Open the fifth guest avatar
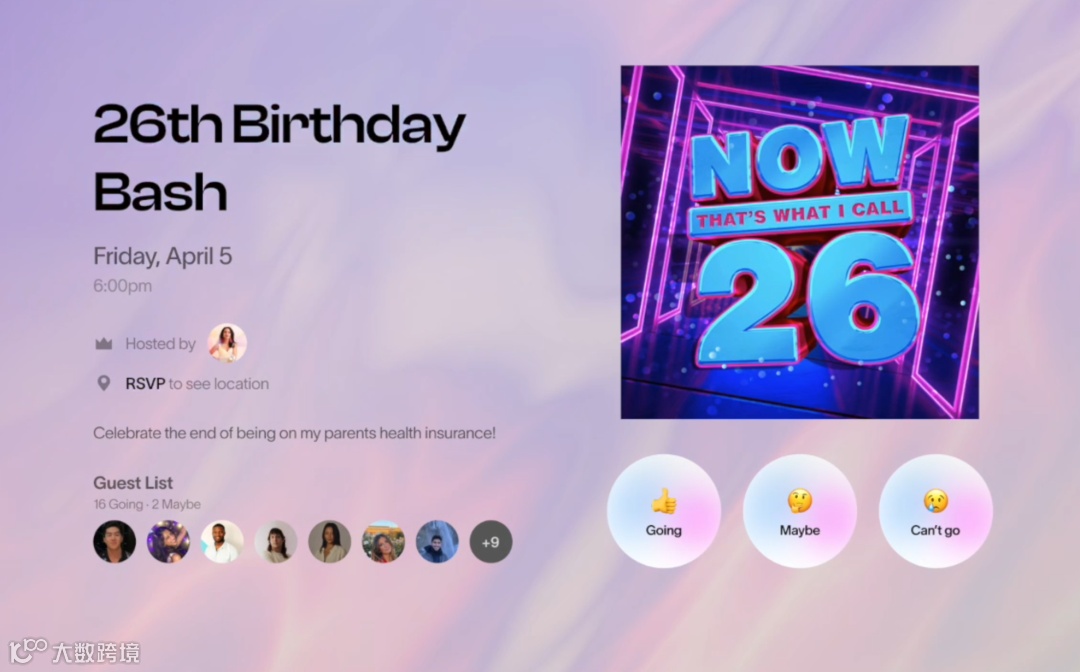This screenshot has width=1080, height=672. (x=329, y=542)
